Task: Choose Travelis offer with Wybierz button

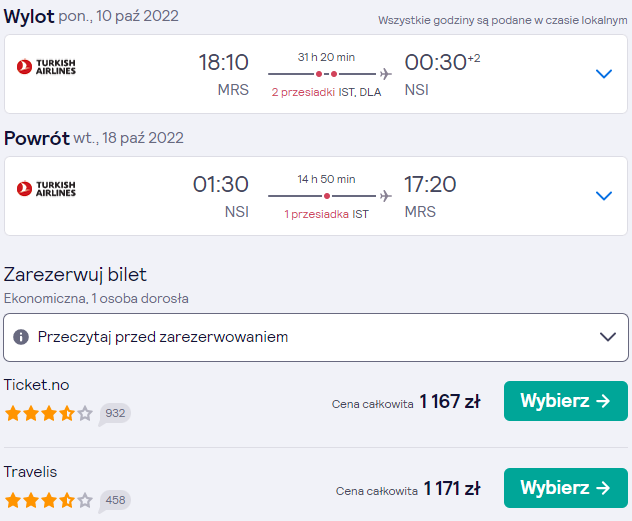Action: coord(565,488)
